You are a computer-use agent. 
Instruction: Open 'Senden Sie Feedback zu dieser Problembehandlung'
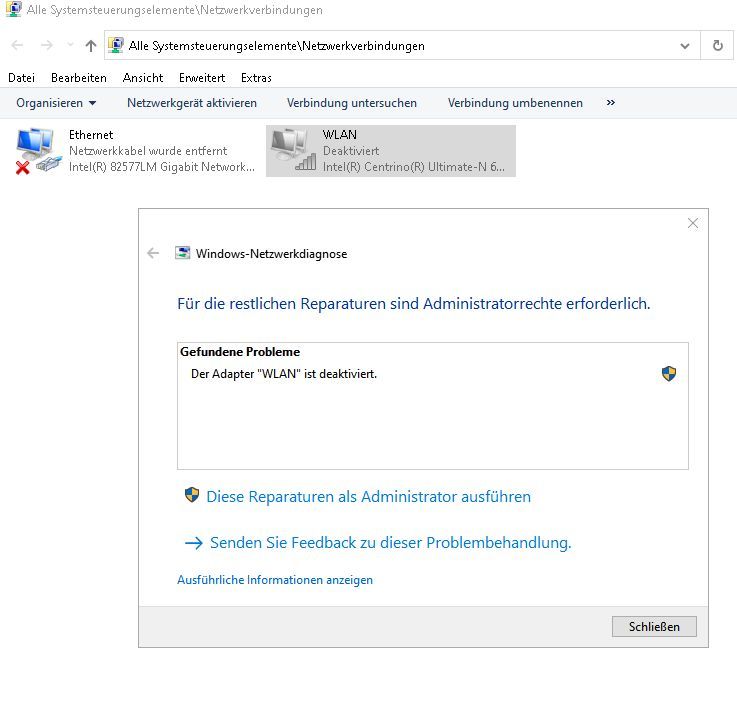pyautogui.click(x=390, y=543)
